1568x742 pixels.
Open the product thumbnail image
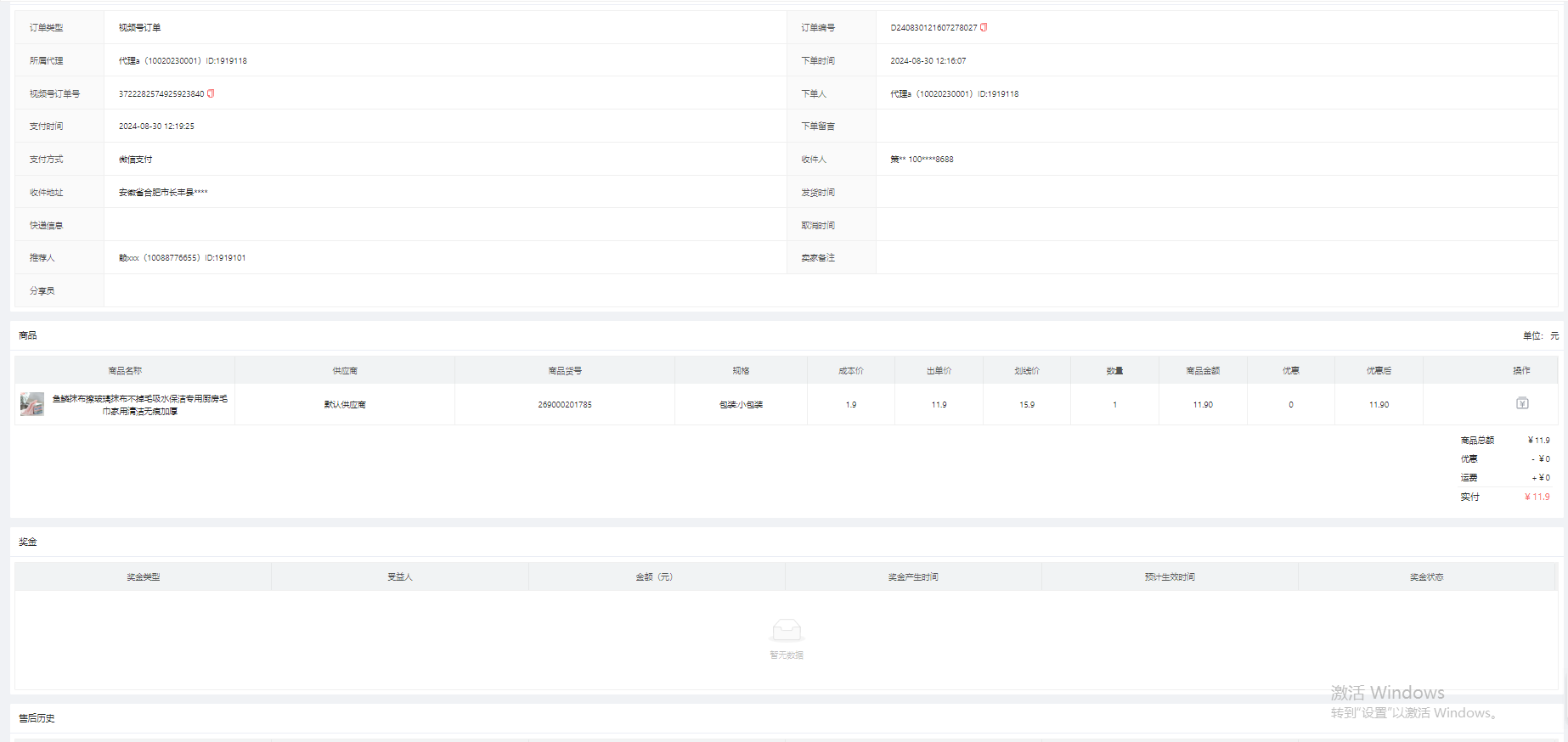[x=32, y=404]
